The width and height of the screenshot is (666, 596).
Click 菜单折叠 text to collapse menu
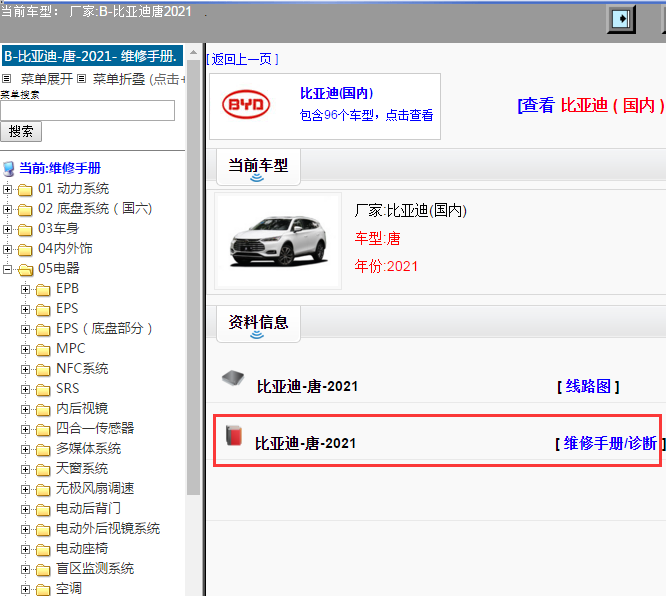click(119, 79)
